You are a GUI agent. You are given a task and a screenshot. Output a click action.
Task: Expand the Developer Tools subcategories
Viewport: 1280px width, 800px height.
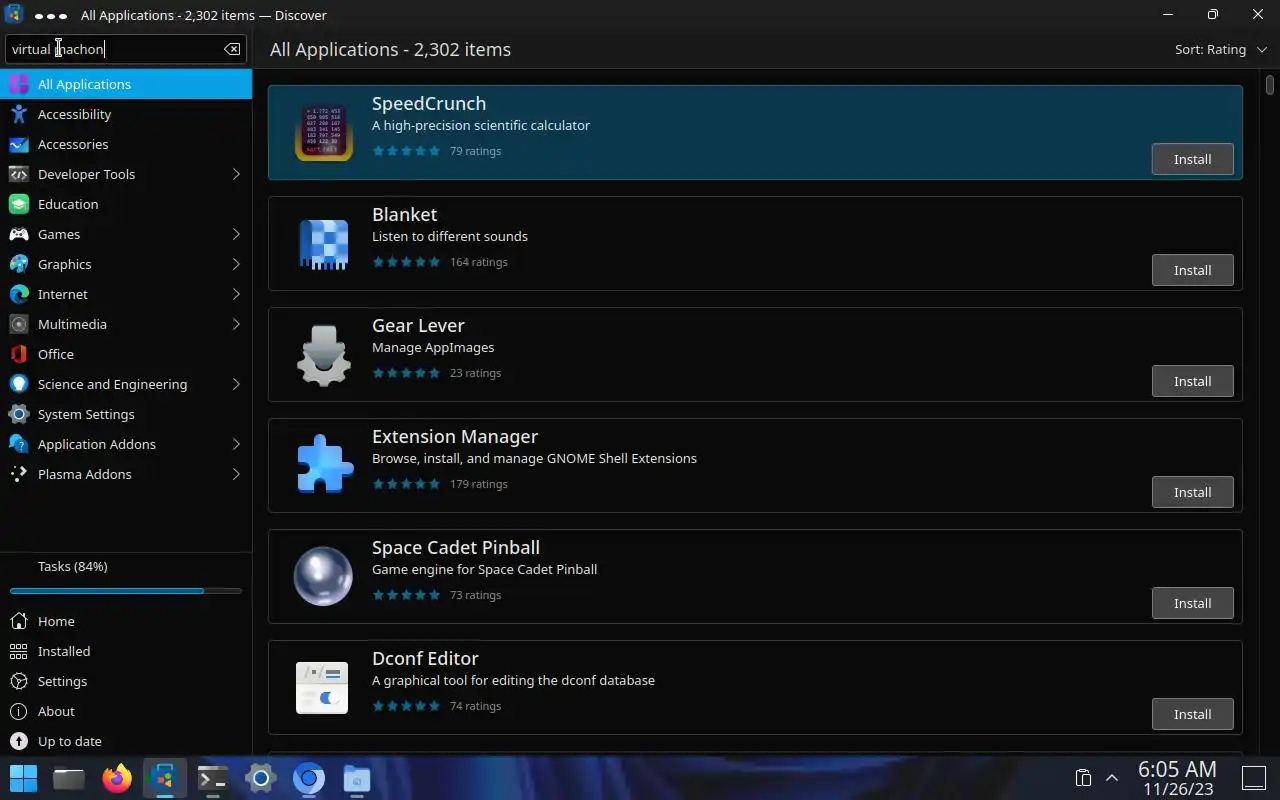(236, 174)
